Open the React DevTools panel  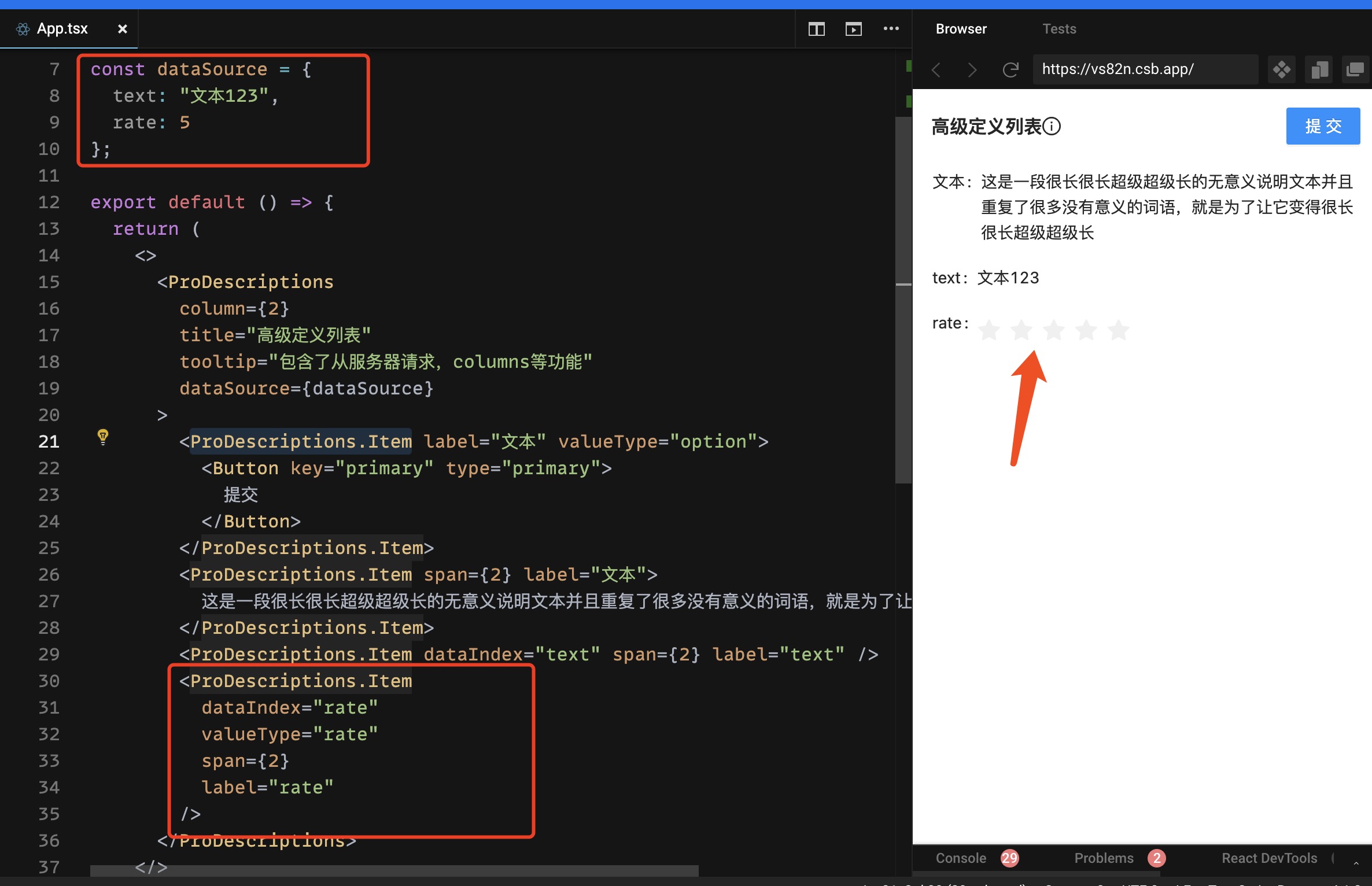1269,858
